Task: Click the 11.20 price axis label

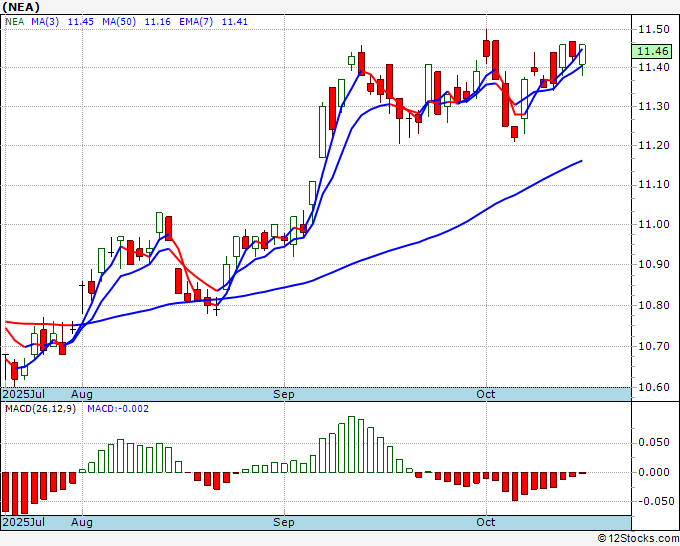Action: coord(654,145)
